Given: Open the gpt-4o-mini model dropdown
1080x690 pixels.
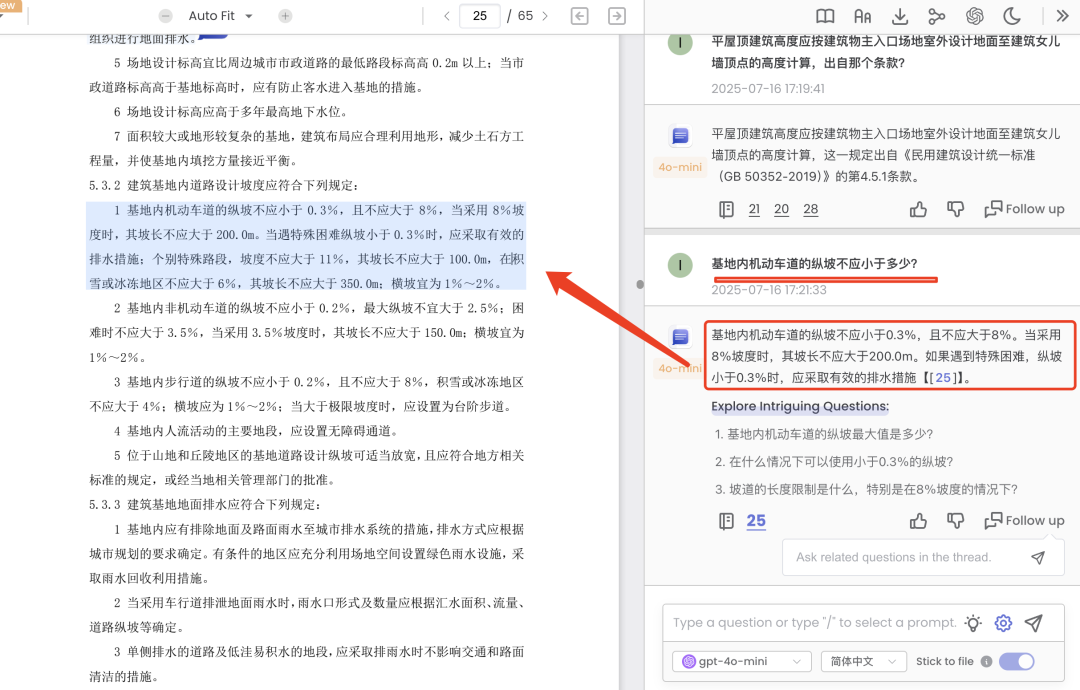Looking at the screenshot, I should point(742,661).
